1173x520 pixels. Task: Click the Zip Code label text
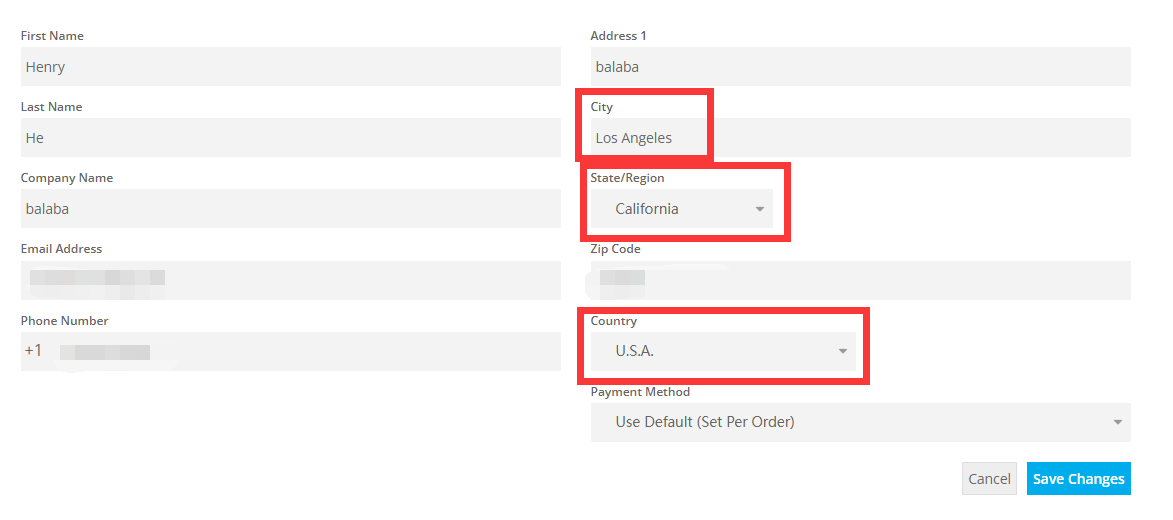click(615, 249)
